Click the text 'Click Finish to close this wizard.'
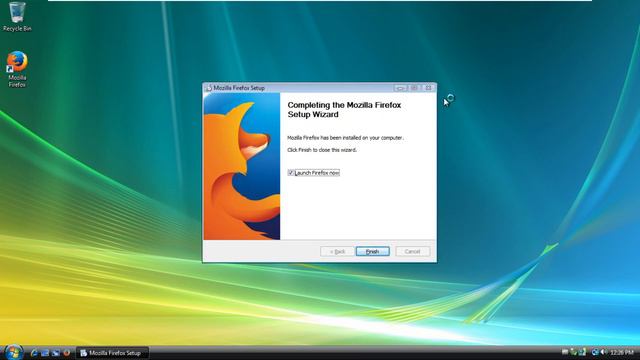The image size is (640, 360). (x=322, y=150)
